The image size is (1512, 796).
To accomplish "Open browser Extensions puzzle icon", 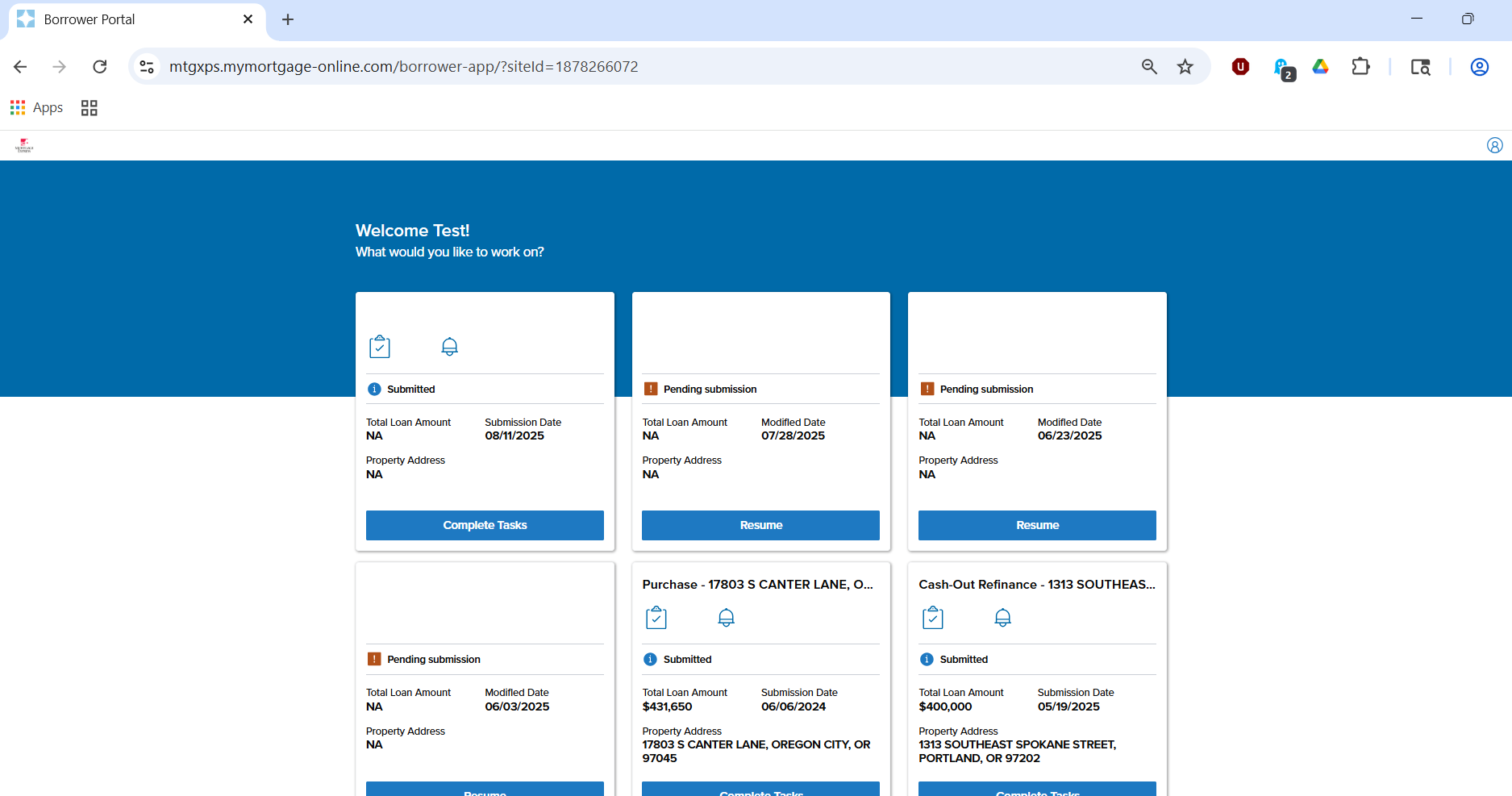I will [x=1360, y=67].
